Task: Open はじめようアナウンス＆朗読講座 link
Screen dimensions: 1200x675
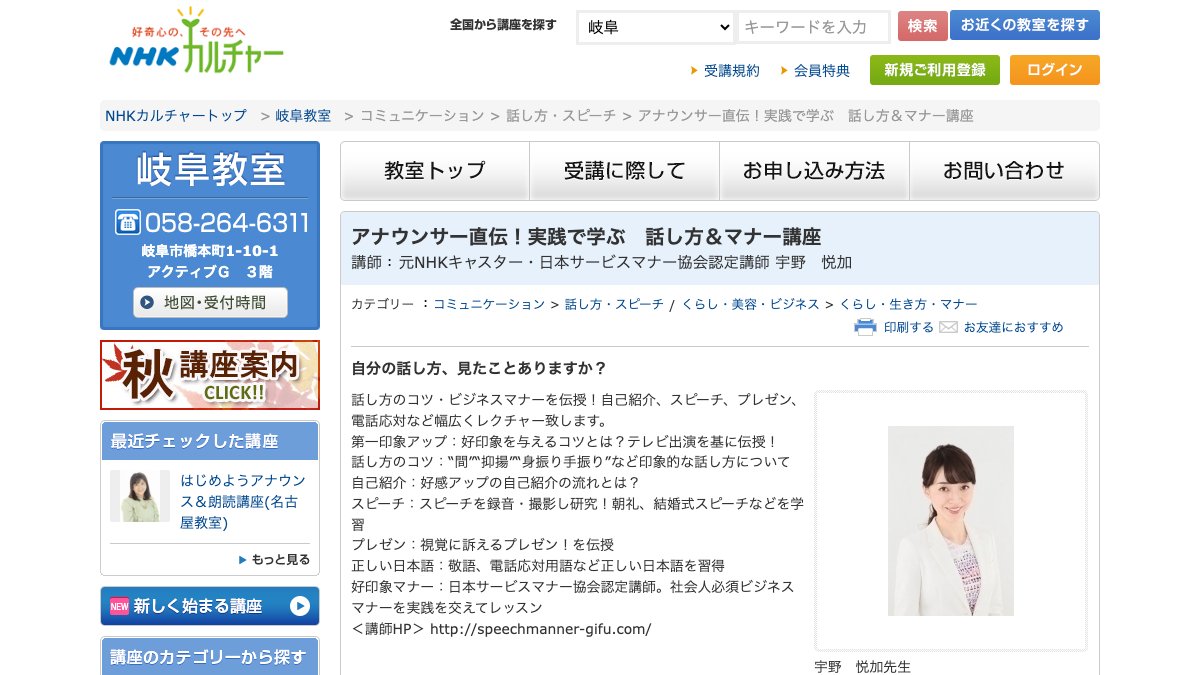Action: click(245, 501)
